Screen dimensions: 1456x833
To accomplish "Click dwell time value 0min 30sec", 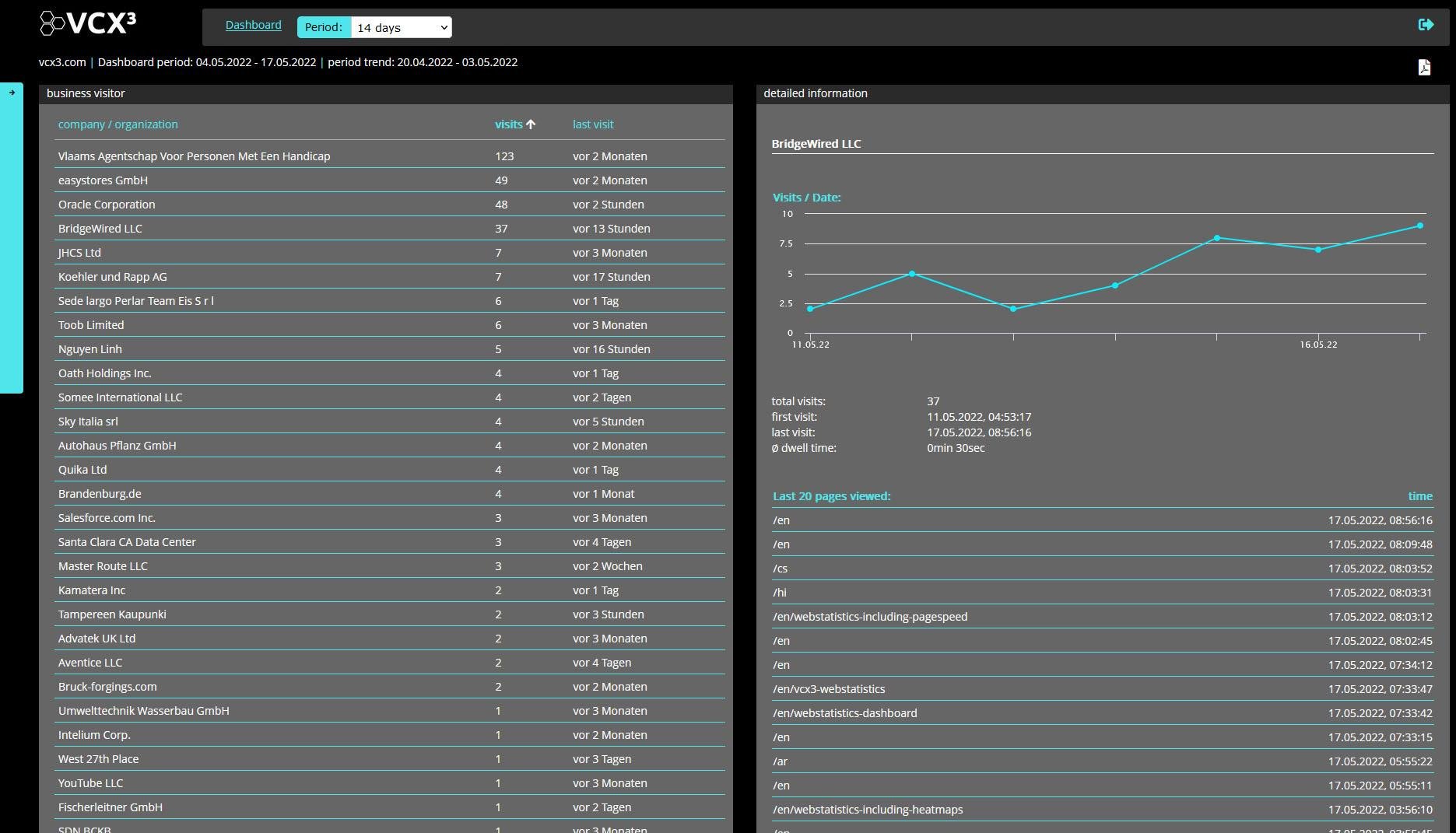I will tap(956, 448).
